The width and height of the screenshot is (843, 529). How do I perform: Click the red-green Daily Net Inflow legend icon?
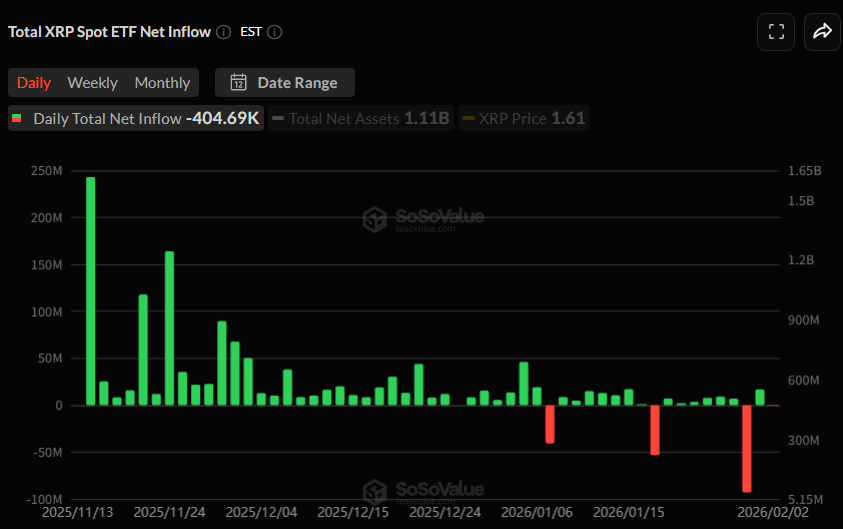[17, 119]
